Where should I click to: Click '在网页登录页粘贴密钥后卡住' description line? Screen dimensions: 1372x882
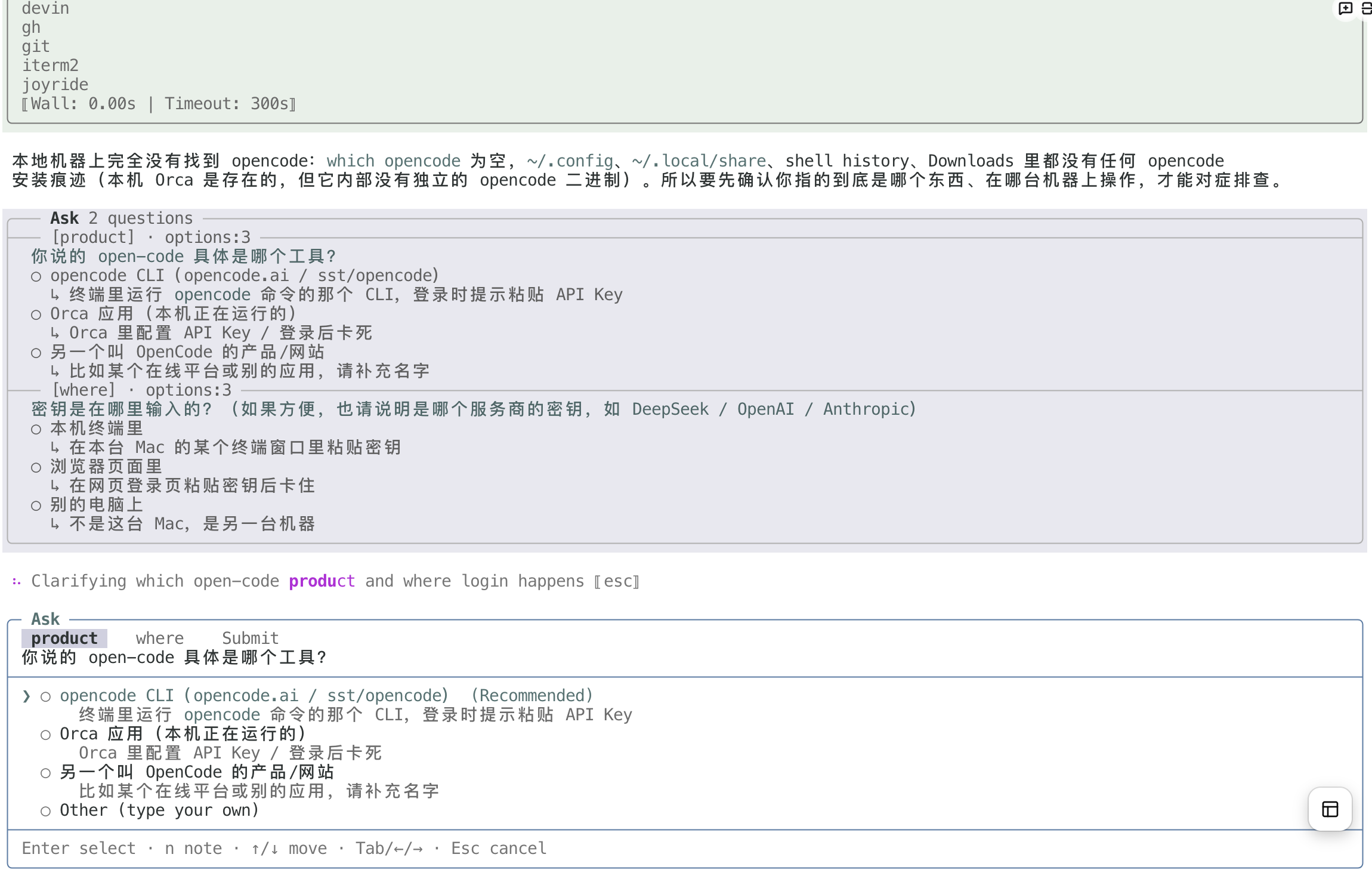click(x=192, y=485)
